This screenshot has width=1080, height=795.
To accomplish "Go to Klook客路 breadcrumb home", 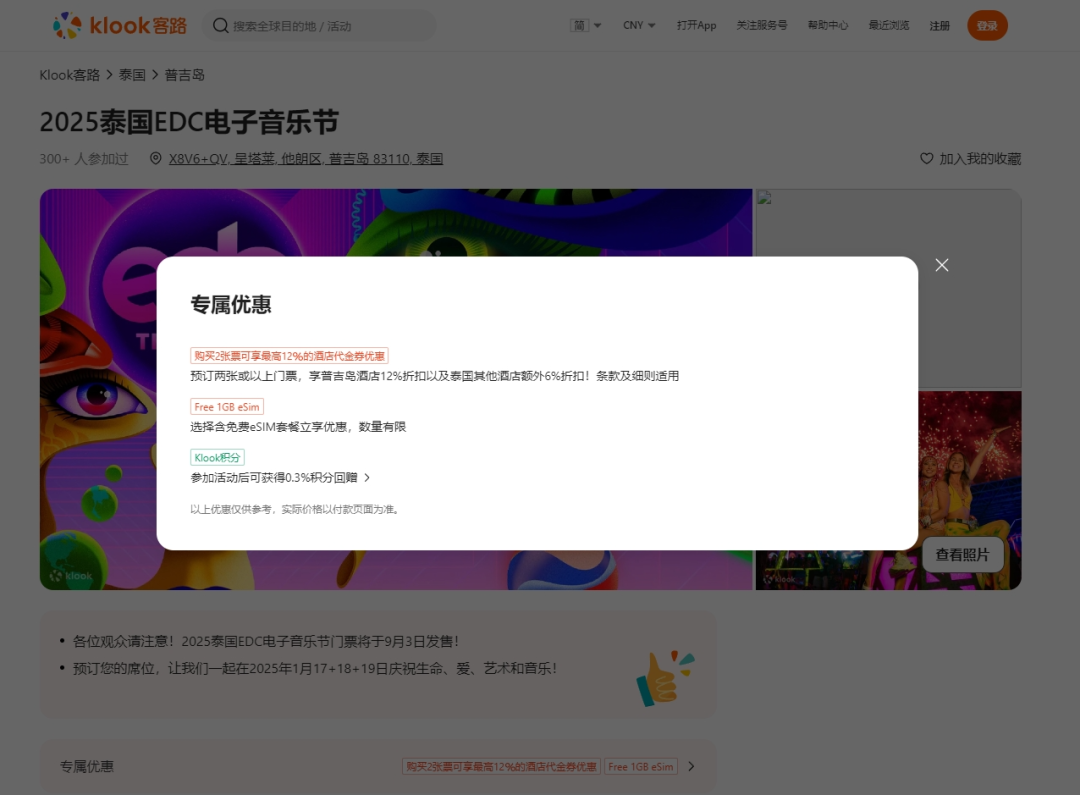I will 70,75.
